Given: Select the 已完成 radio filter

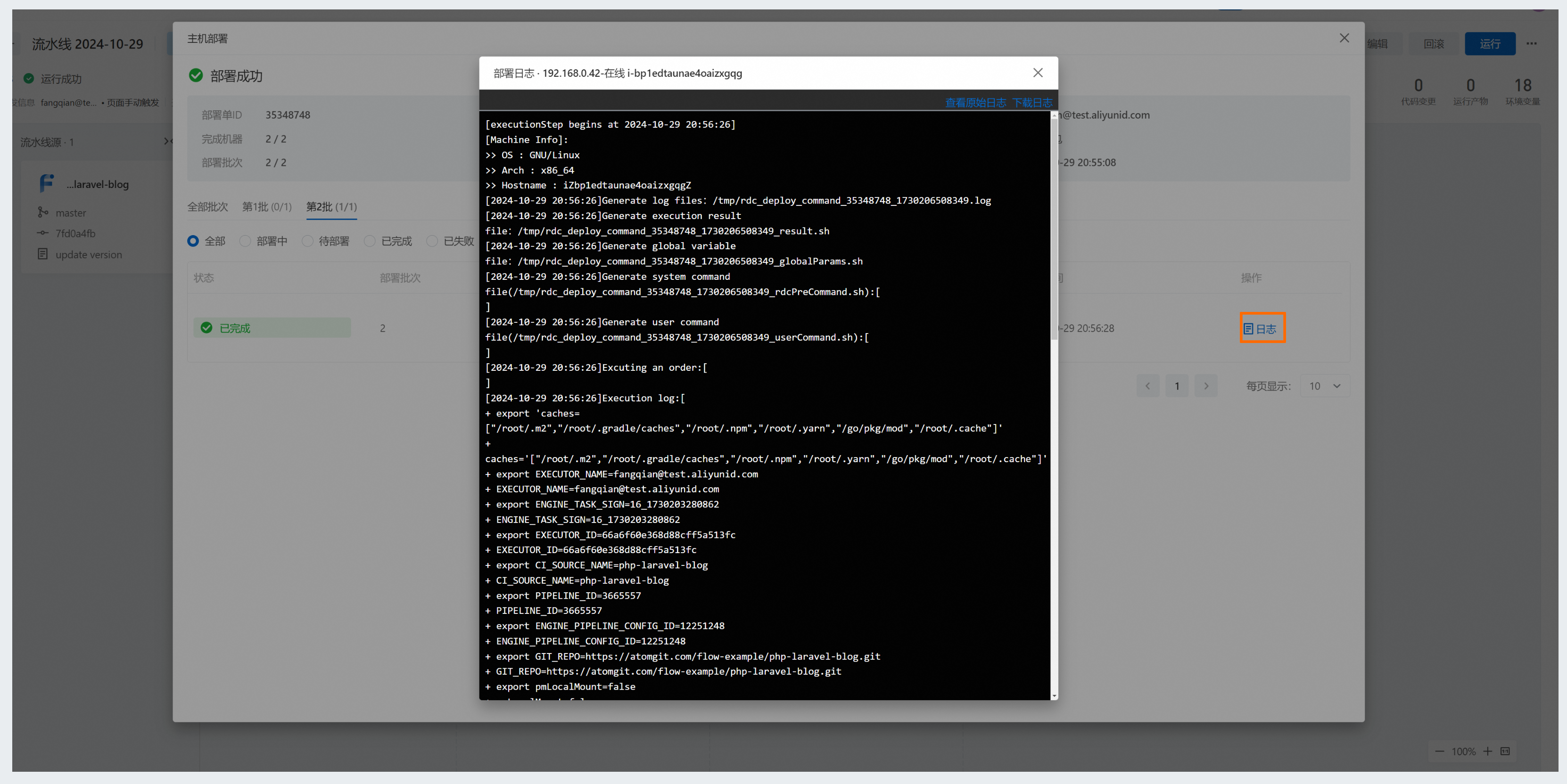Looking at the screenshot, I should coord(370,241).
